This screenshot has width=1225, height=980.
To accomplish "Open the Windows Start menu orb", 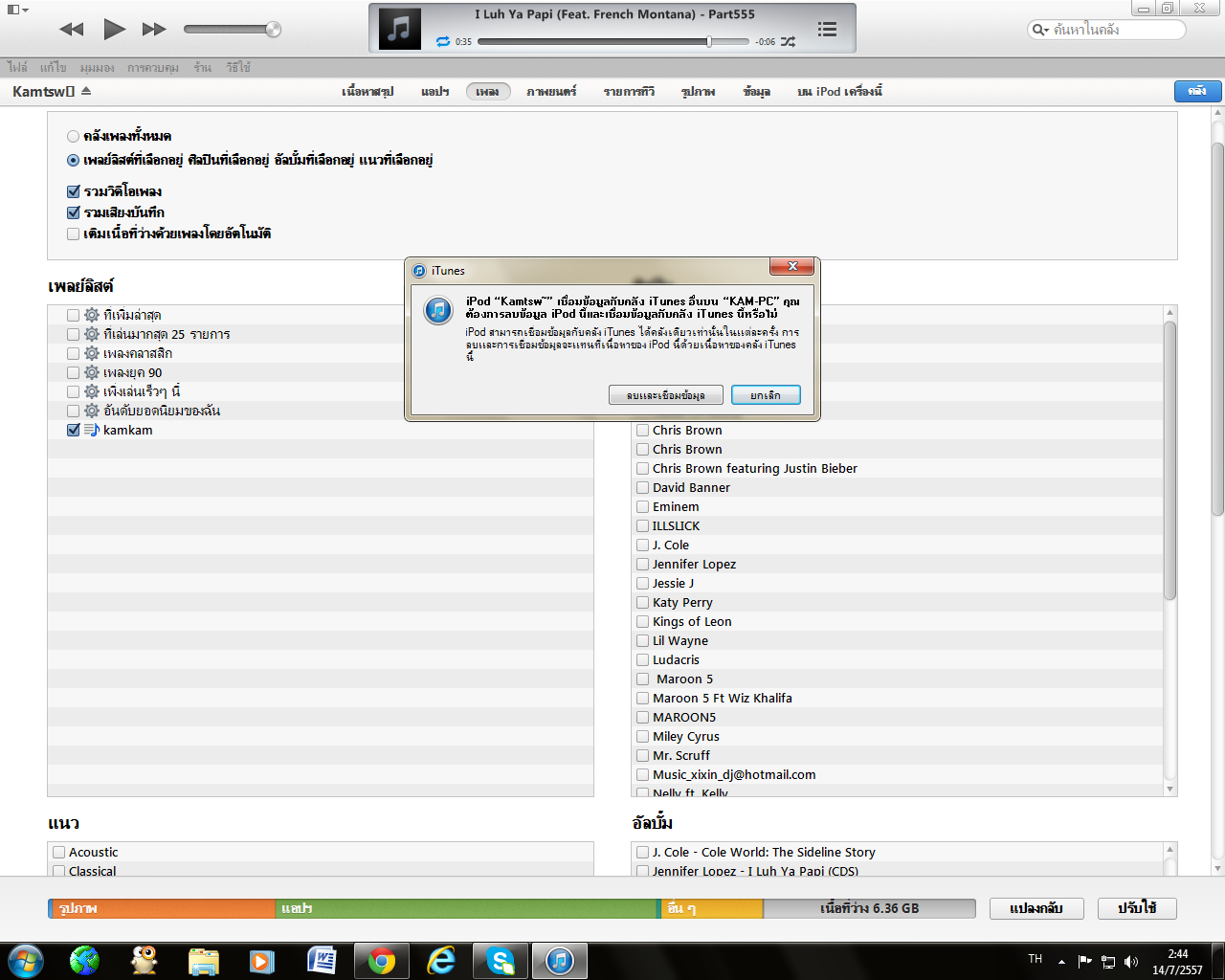I will pyautogui.click(x=26, y=960).
